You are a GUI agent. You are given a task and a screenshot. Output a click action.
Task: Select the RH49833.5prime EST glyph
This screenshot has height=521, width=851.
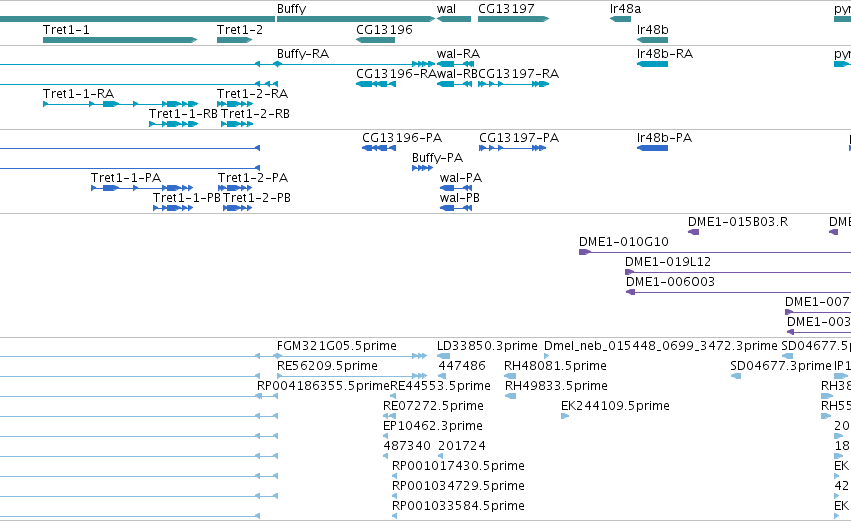point(511,396)
